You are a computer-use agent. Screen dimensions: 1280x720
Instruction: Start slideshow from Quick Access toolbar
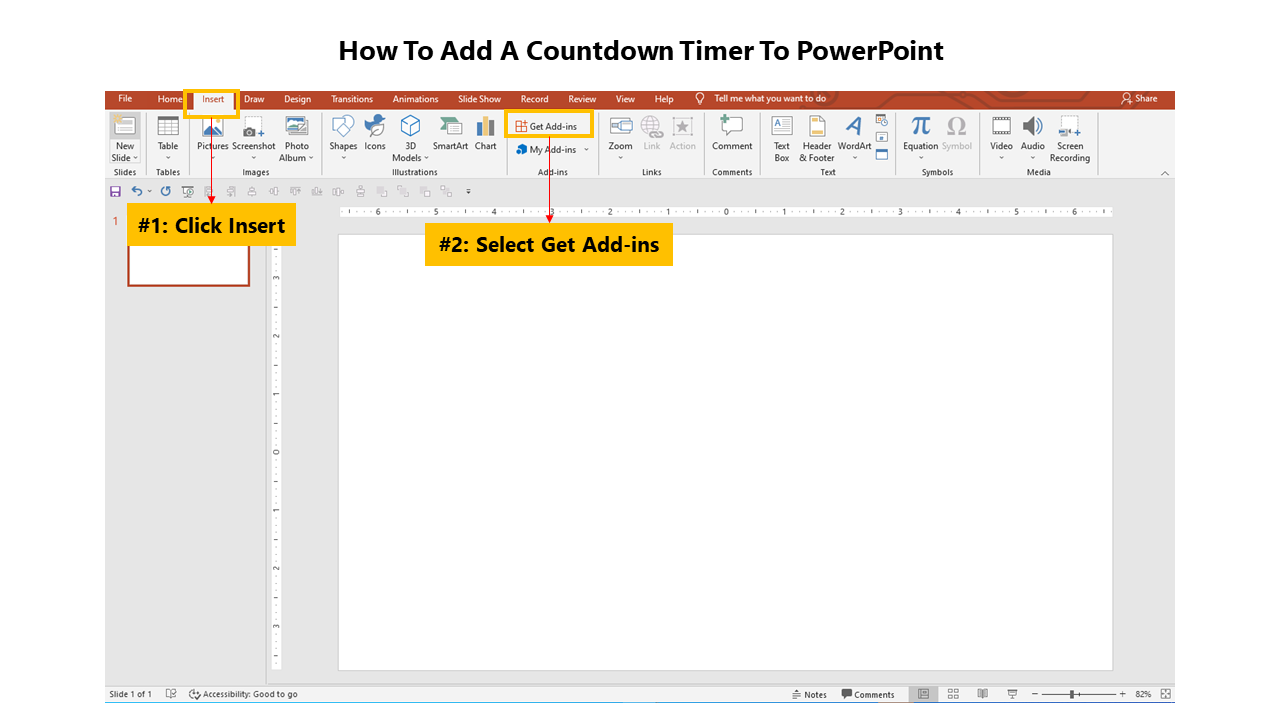187,191
